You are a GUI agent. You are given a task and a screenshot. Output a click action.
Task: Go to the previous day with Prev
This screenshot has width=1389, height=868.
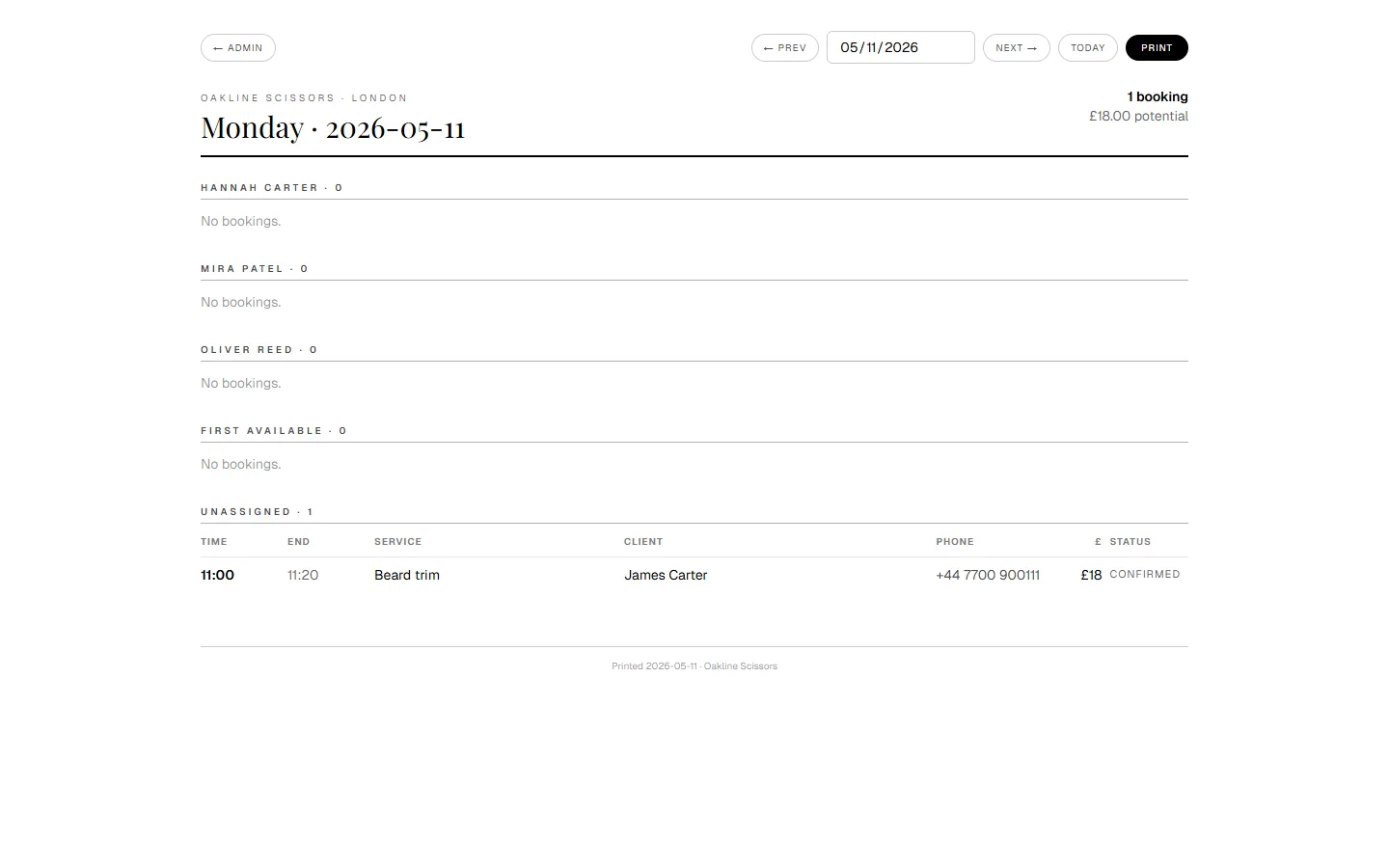pyautogui.click(x=785, y=48)
